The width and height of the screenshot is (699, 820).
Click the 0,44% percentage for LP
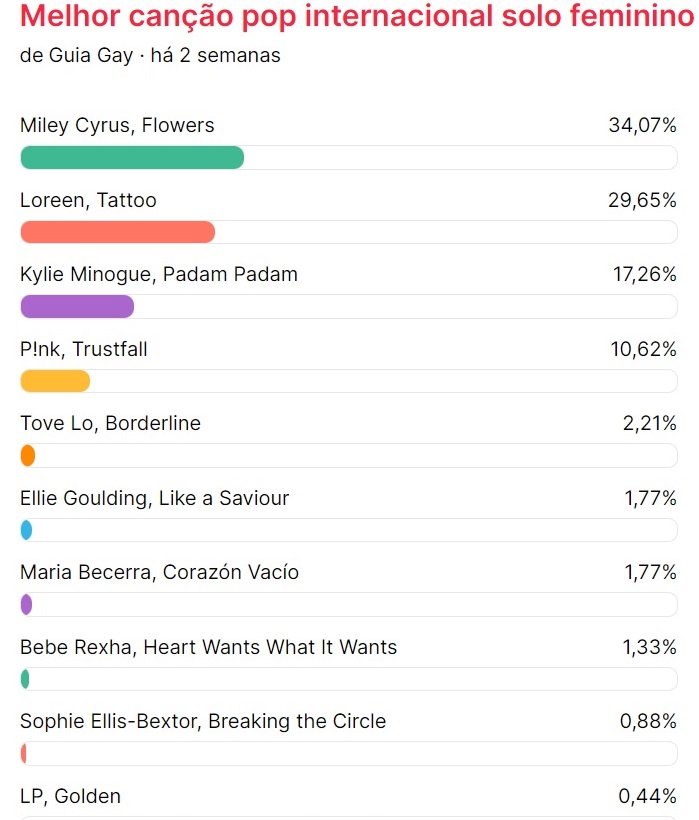coord(648,796)
